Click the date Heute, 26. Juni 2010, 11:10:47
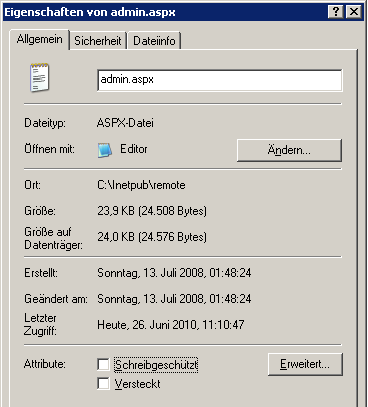Viewport: 368px width, 407px height. pyautogui.click(x=171, y=325)
